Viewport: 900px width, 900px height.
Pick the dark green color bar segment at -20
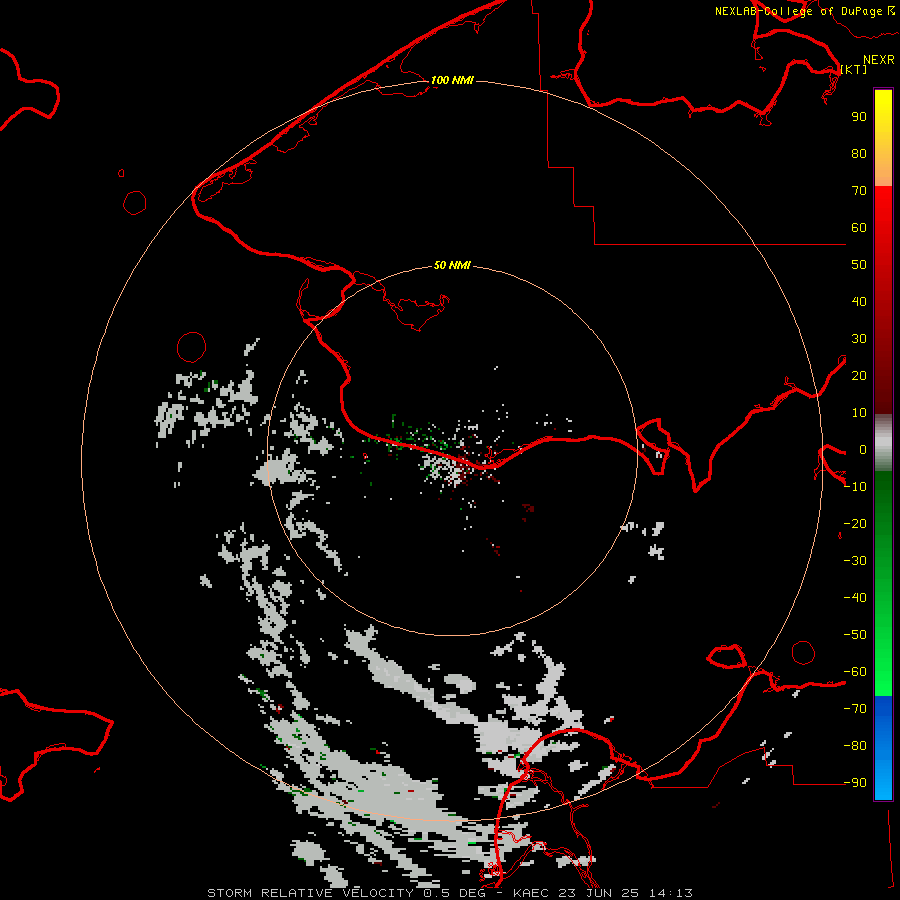point(883,523)
